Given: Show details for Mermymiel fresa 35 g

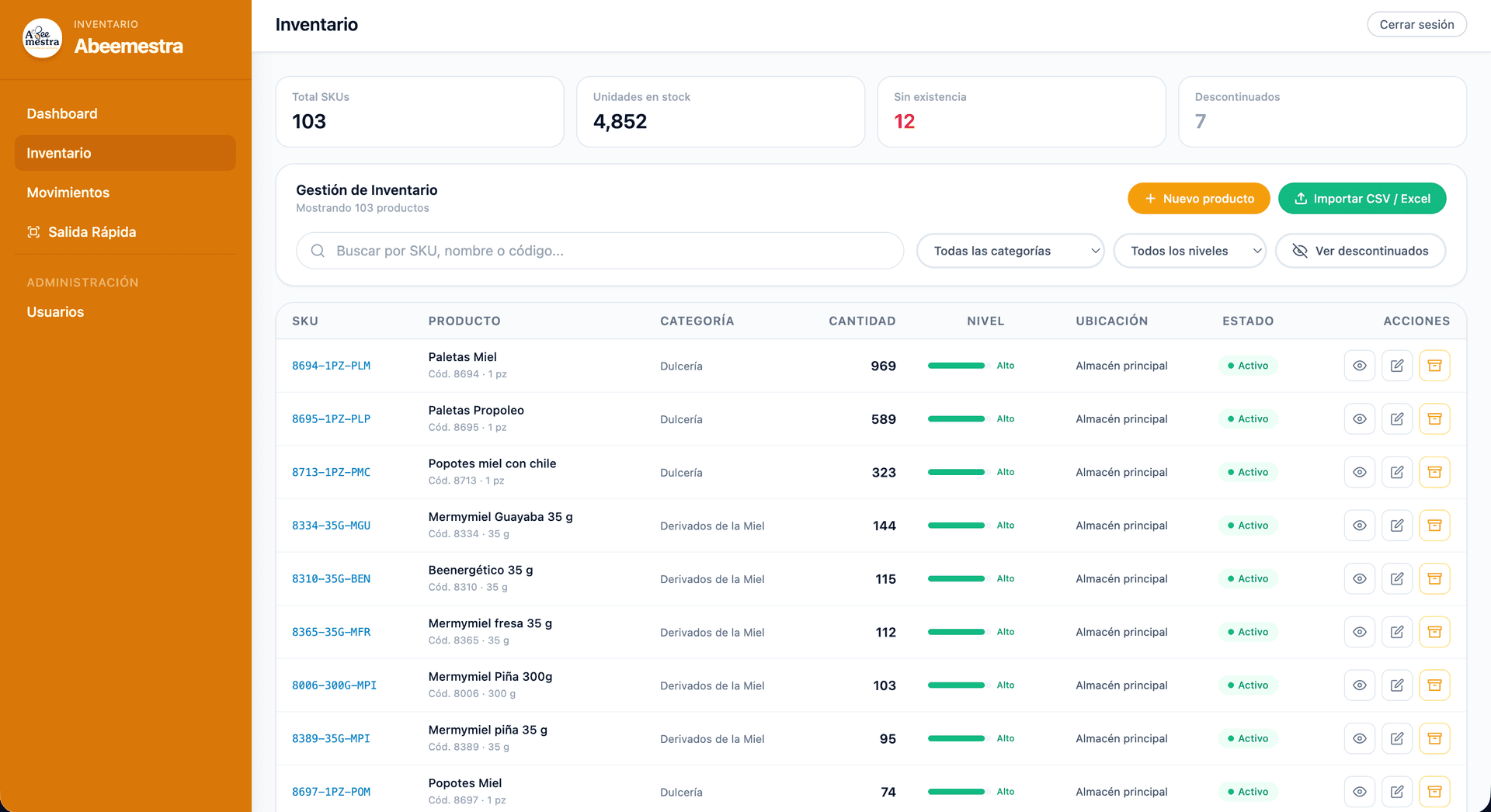Looking at the screenshot, I should click(x=1359, y=632).
